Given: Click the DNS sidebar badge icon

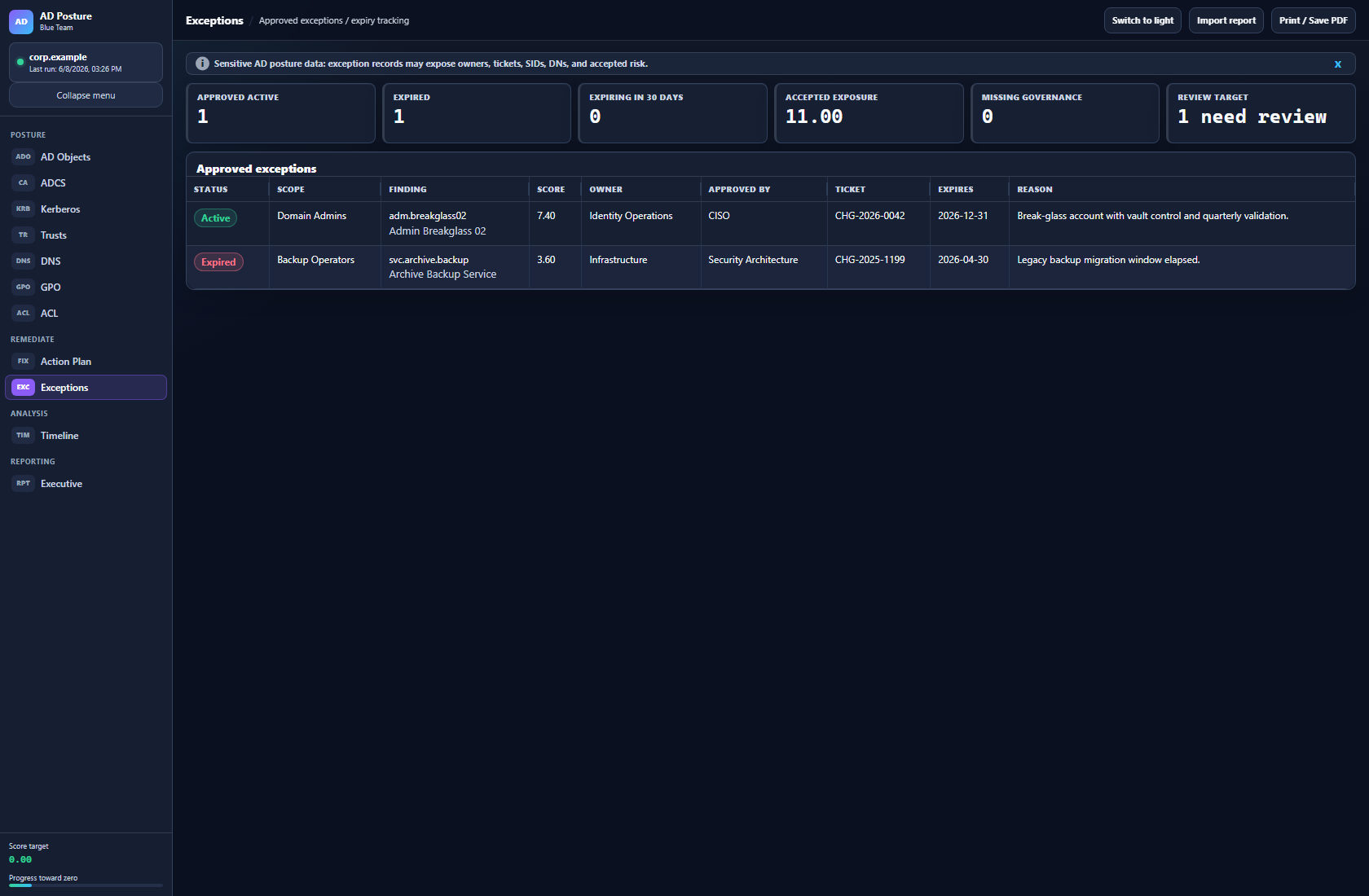Looking at the screenshot, I should click(x=23, y=261).
